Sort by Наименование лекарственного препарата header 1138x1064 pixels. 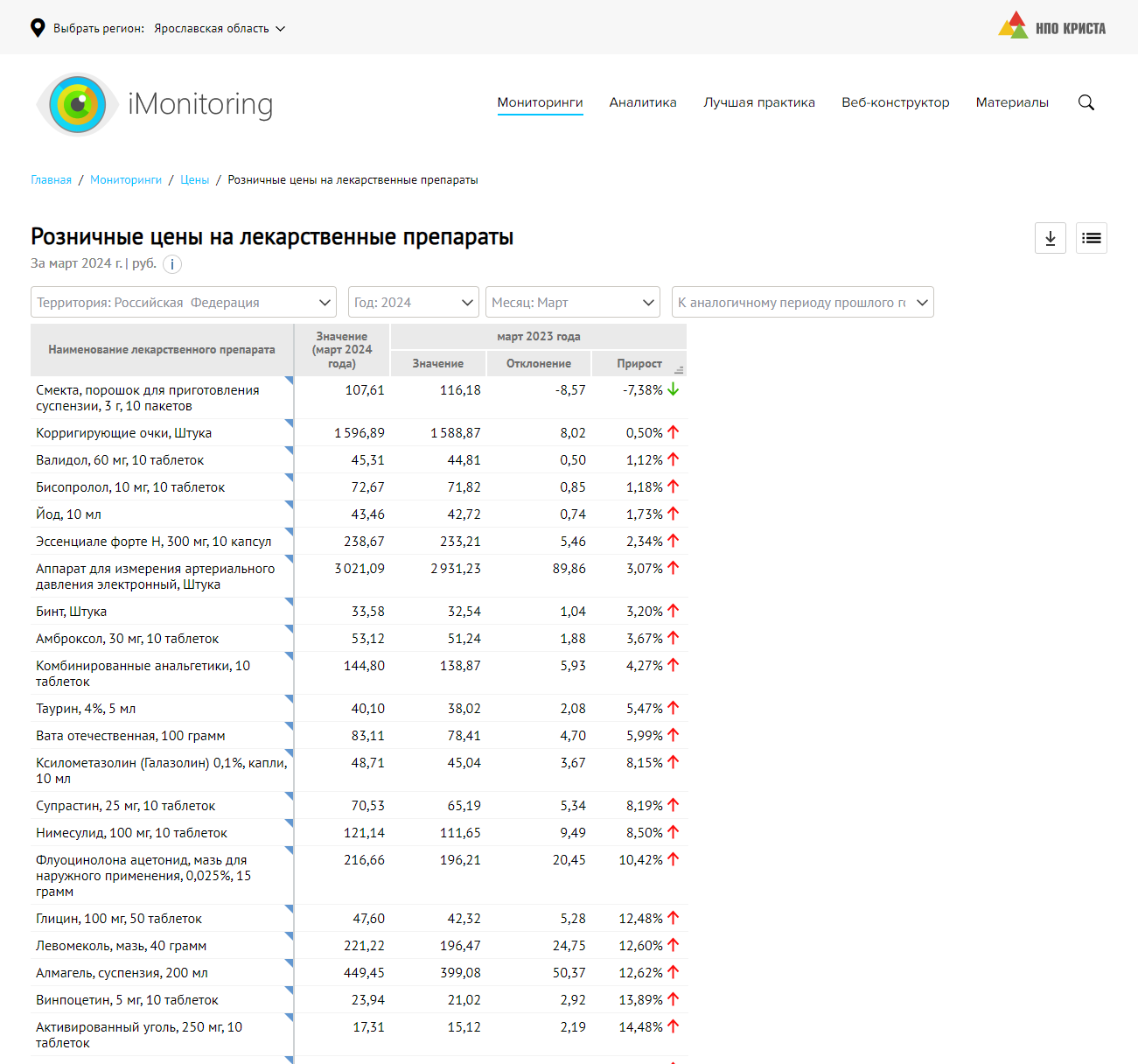162,350
